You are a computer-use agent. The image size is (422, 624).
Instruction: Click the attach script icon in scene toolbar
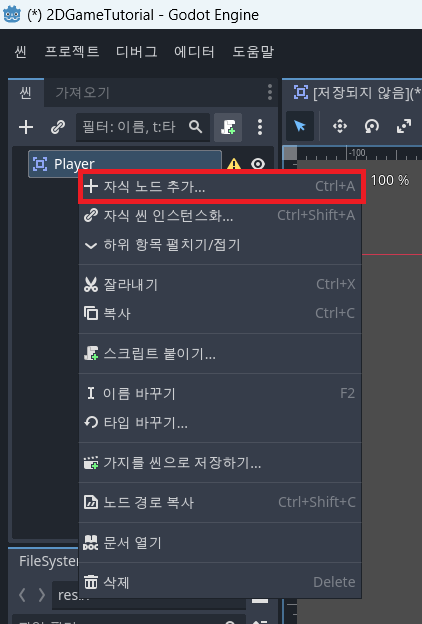coord(228,127)
